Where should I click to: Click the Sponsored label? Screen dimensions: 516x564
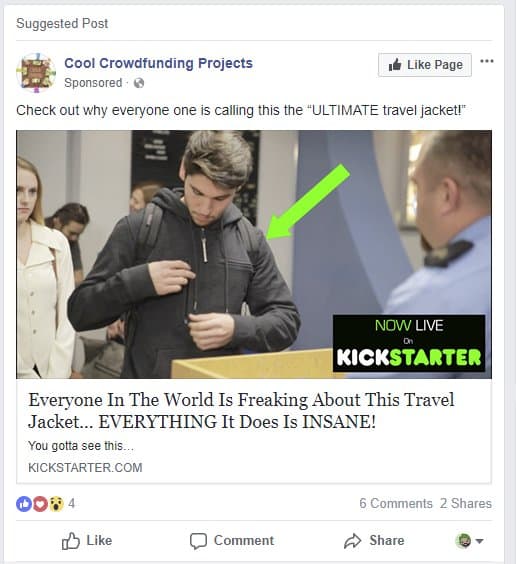[93, 83]
